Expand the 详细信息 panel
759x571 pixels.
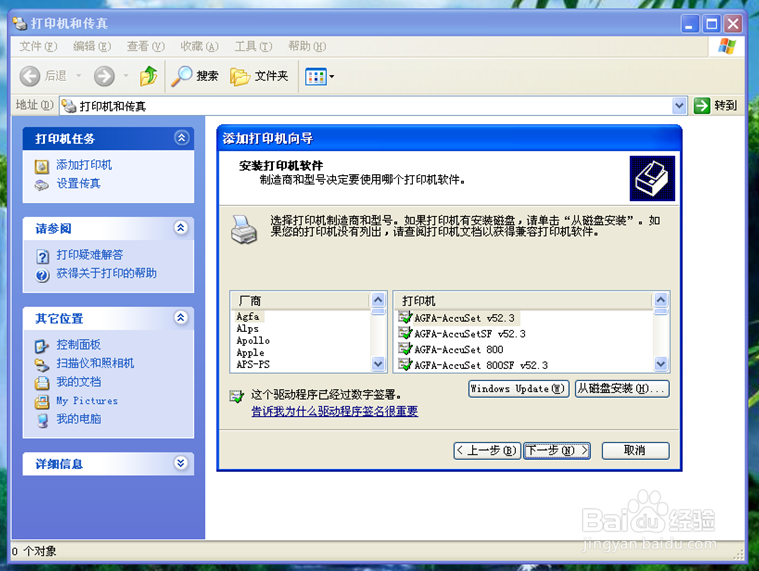tap(181, 463)
